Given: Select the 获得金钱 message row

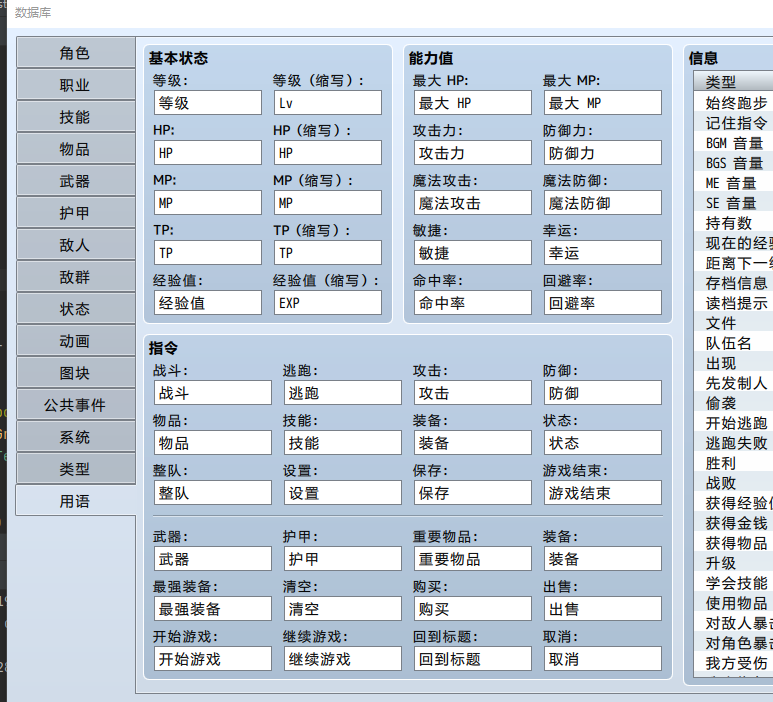Looking at the screenshot, I should [734, 523].
